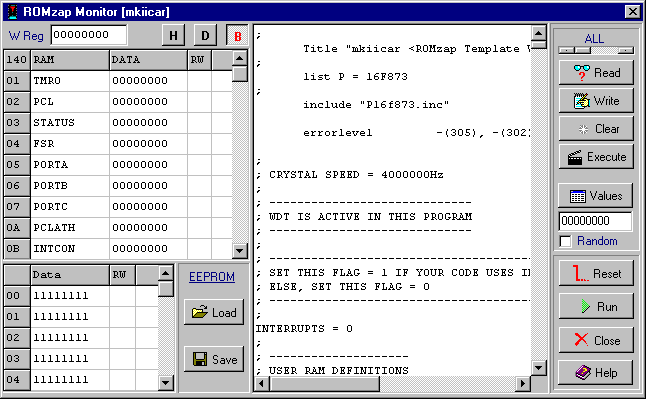Image resolution: width=646 pixels, height=399 pixels.
Task: Reset the processor with Reset button
Action: pos(596,273)
